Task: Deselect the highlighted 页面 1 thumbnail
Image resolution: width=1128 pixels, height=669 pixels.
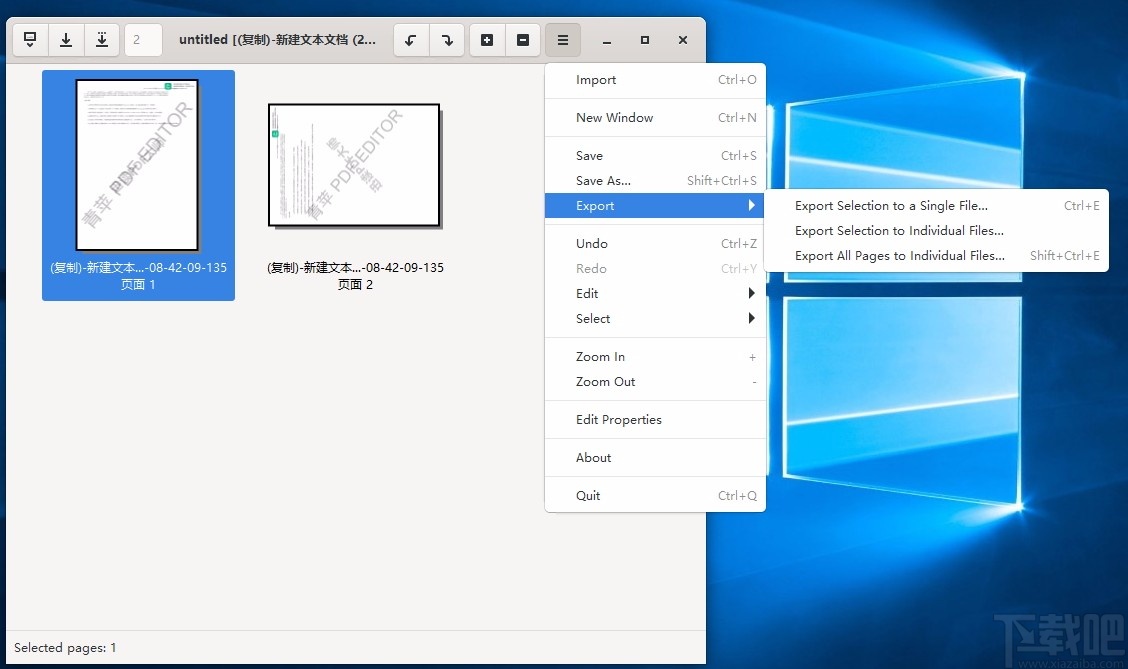Action: coord(138,165)
